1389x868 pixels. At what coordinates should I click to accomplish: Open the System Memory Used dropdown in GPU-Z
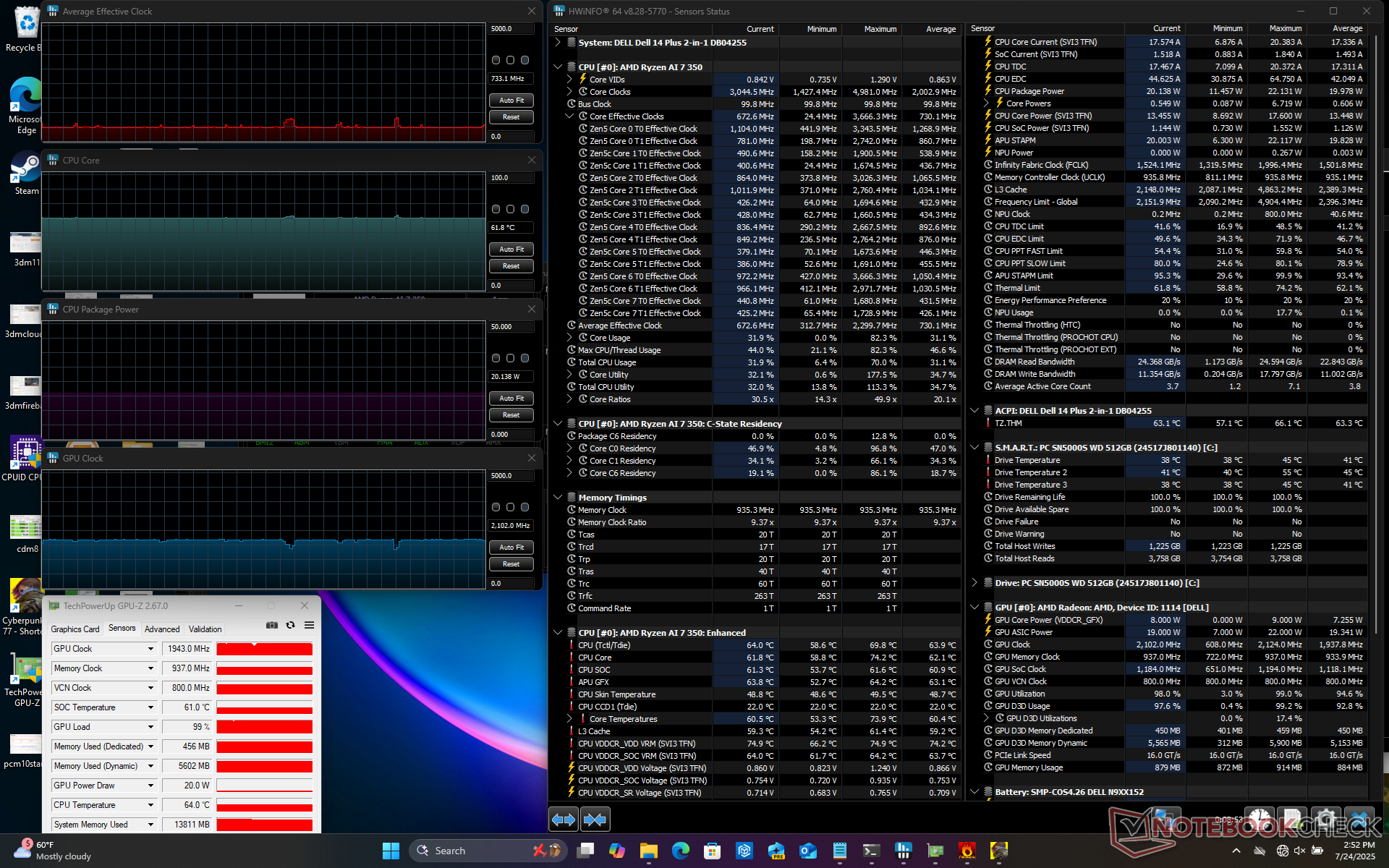coord(150,825)
